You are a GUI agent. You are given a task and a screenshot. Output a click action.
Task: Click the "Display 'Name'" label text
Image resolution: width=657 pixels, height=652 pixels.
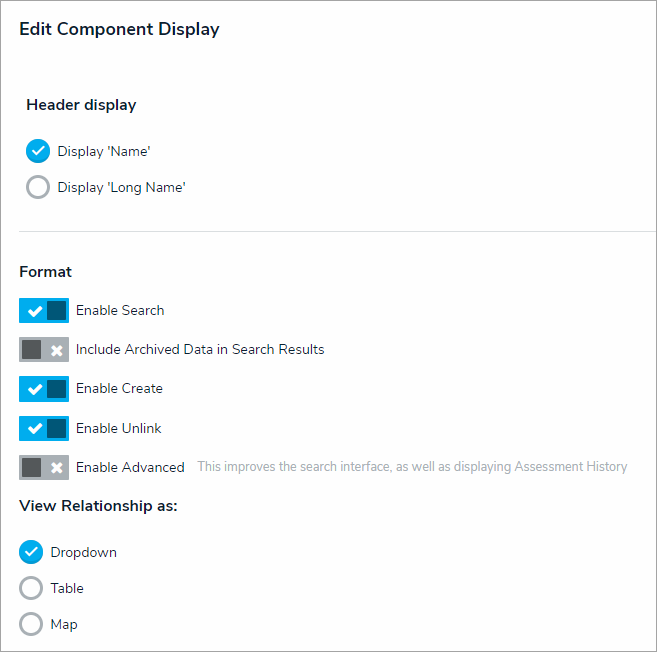click(x=104, y=151)
